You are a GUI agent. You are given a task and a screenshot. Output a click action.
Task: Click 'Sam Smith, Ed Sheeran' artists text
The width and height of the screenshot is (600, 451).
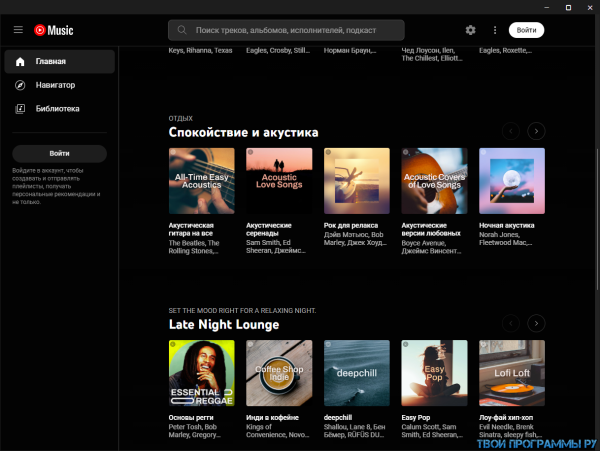pos(276,247)
